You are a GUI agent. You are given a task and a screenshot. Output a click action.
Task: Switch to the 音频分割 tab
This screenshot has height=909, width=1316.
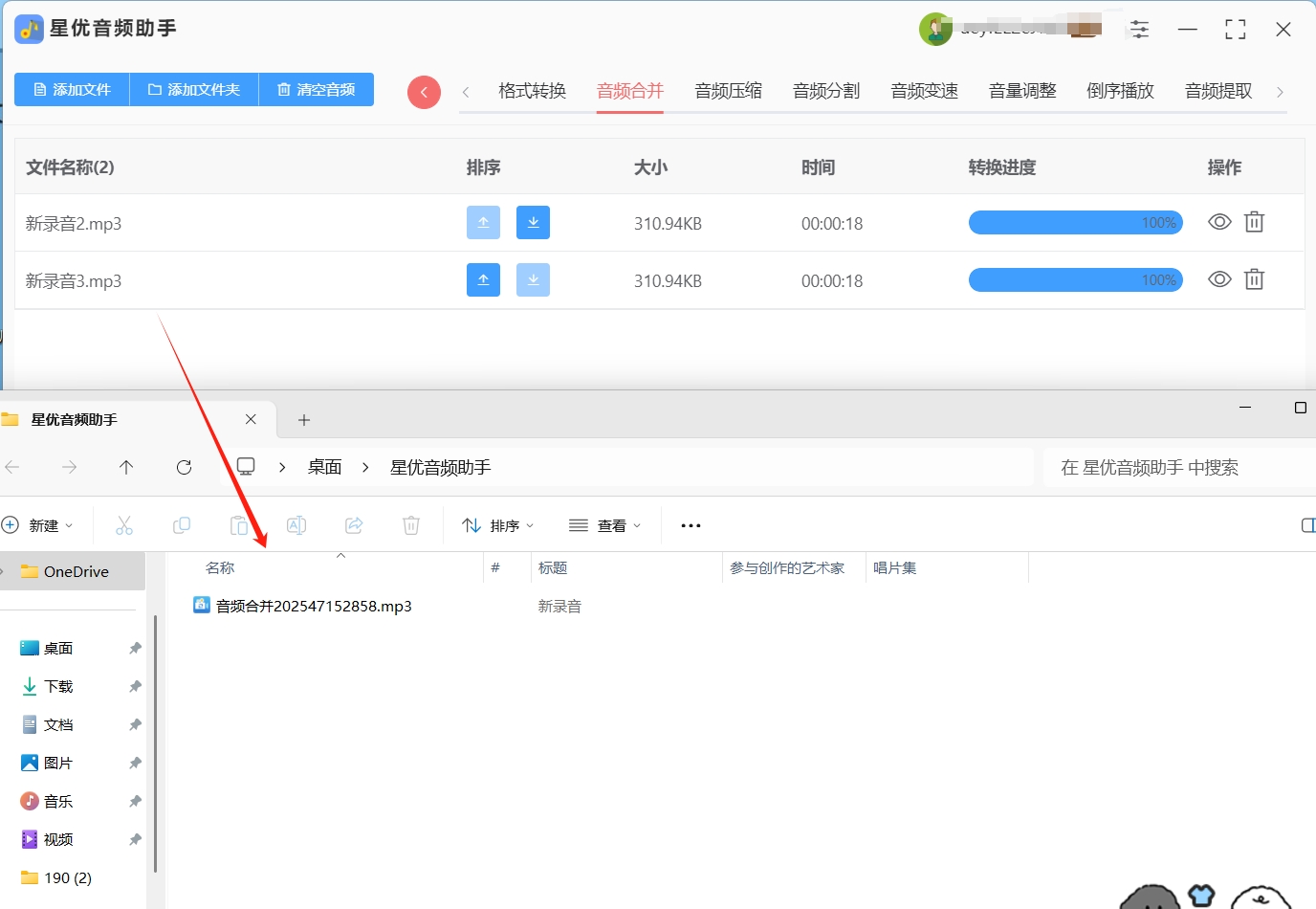pos(826,91)
